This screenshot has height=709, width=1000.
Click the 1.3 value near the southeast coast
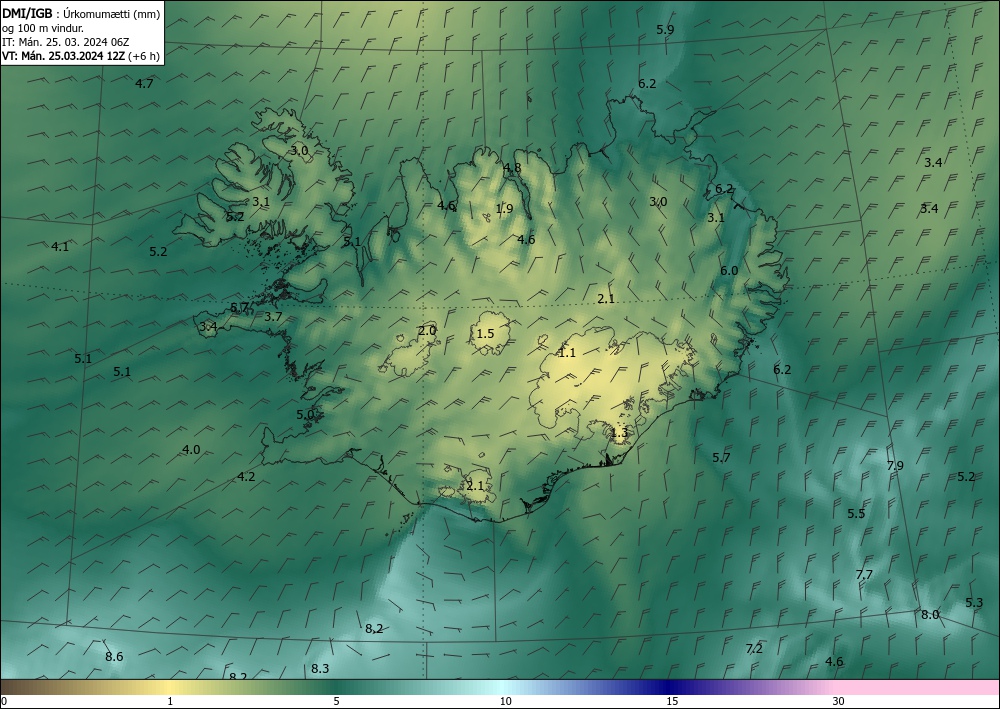point(619,434)
